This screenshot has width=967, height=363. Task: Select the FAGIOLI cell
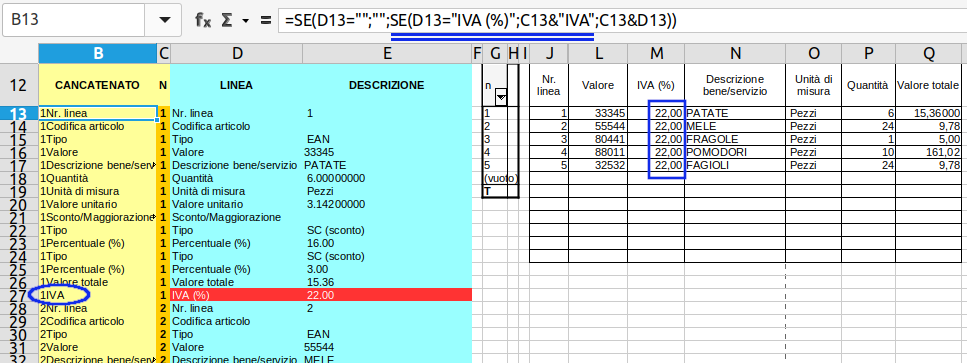[735, 165]
